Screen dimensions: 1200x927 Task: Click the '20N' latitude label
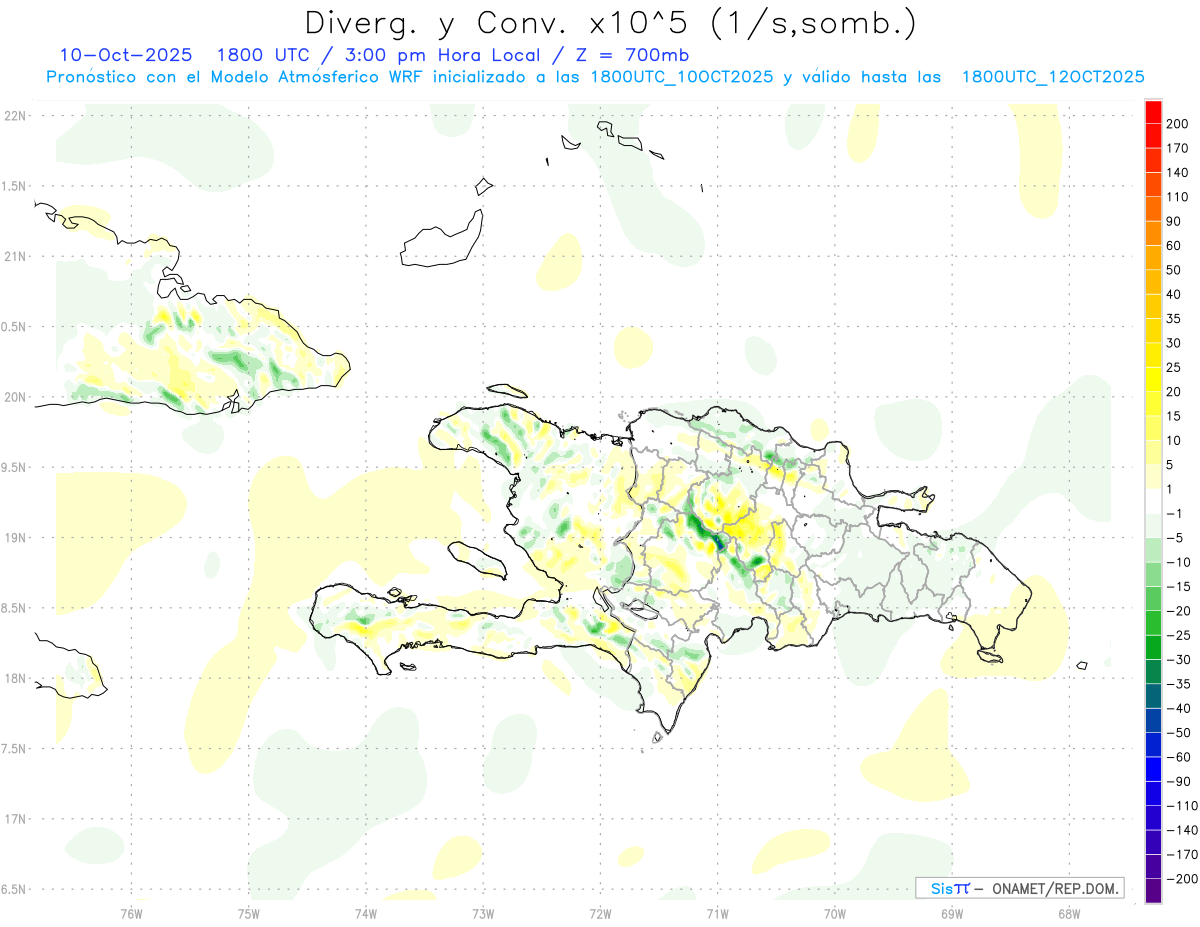click(15, 397)
